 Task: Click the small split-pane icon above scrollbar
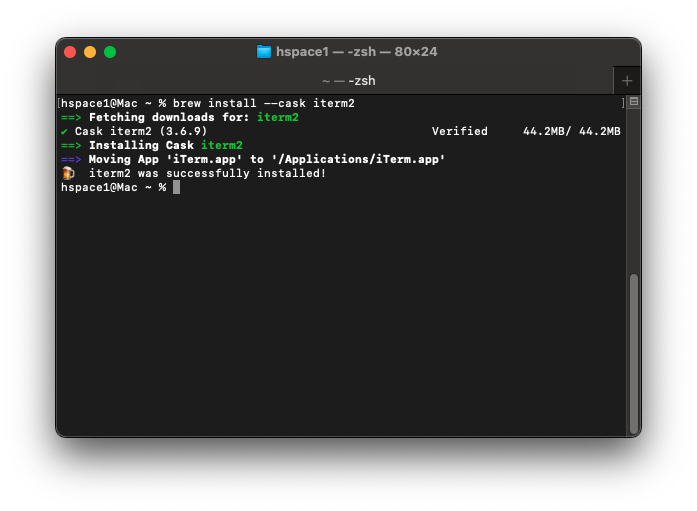tap(633, 102)
